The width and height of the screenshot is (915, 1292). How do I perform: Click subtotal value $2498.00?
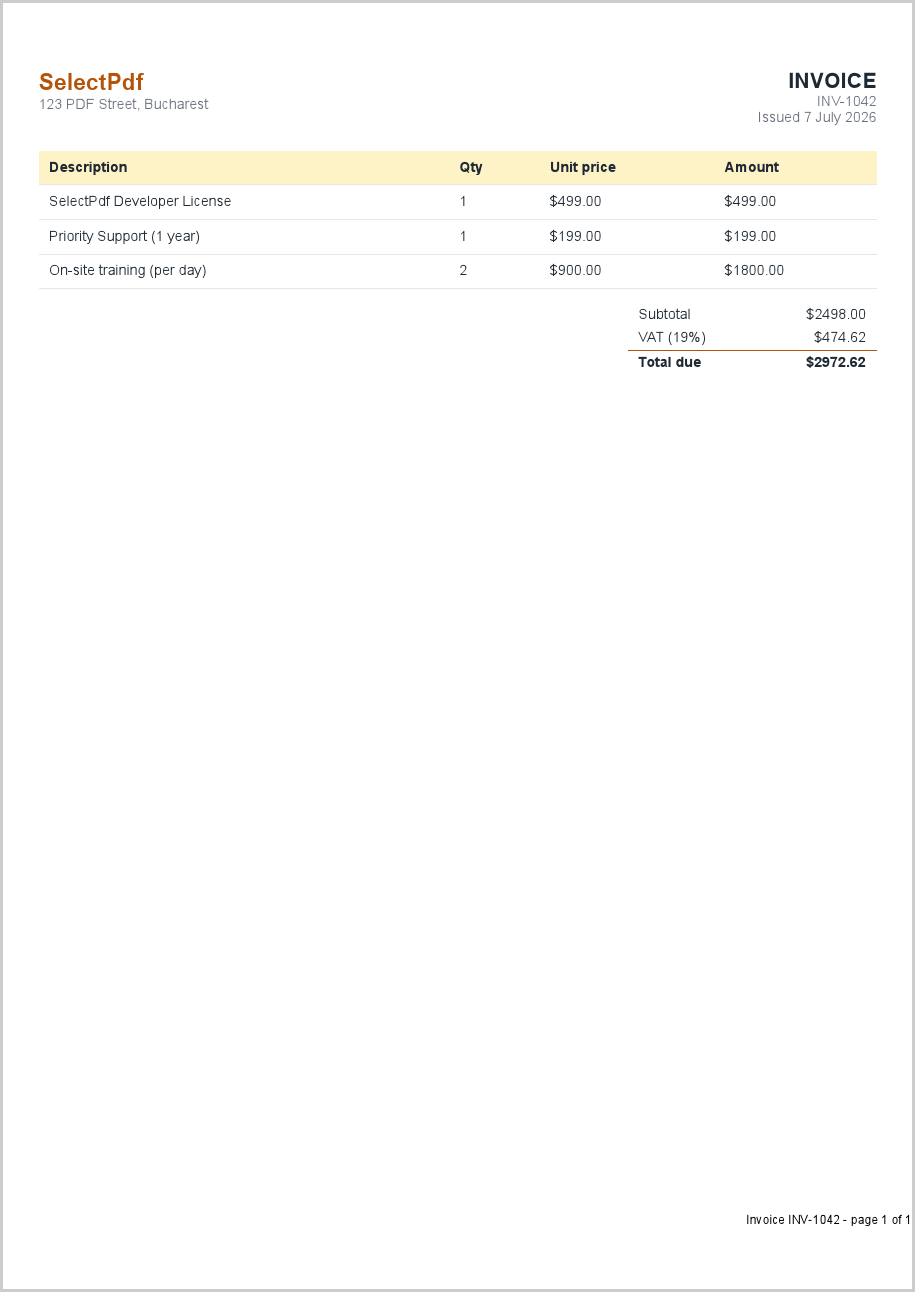coord(836,314)
